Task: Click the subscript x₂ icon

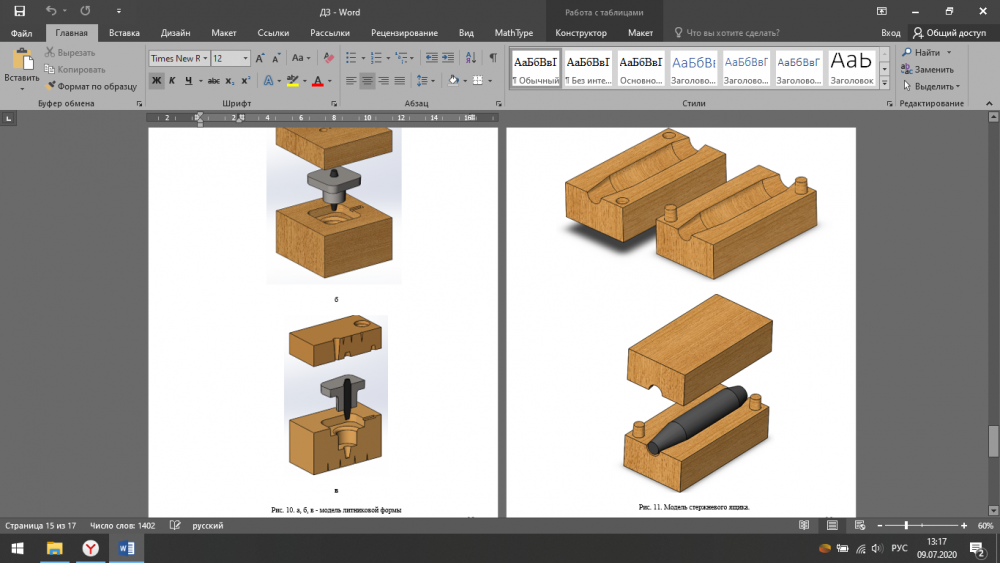Action: pyautogui.click(x=229, y=81)
